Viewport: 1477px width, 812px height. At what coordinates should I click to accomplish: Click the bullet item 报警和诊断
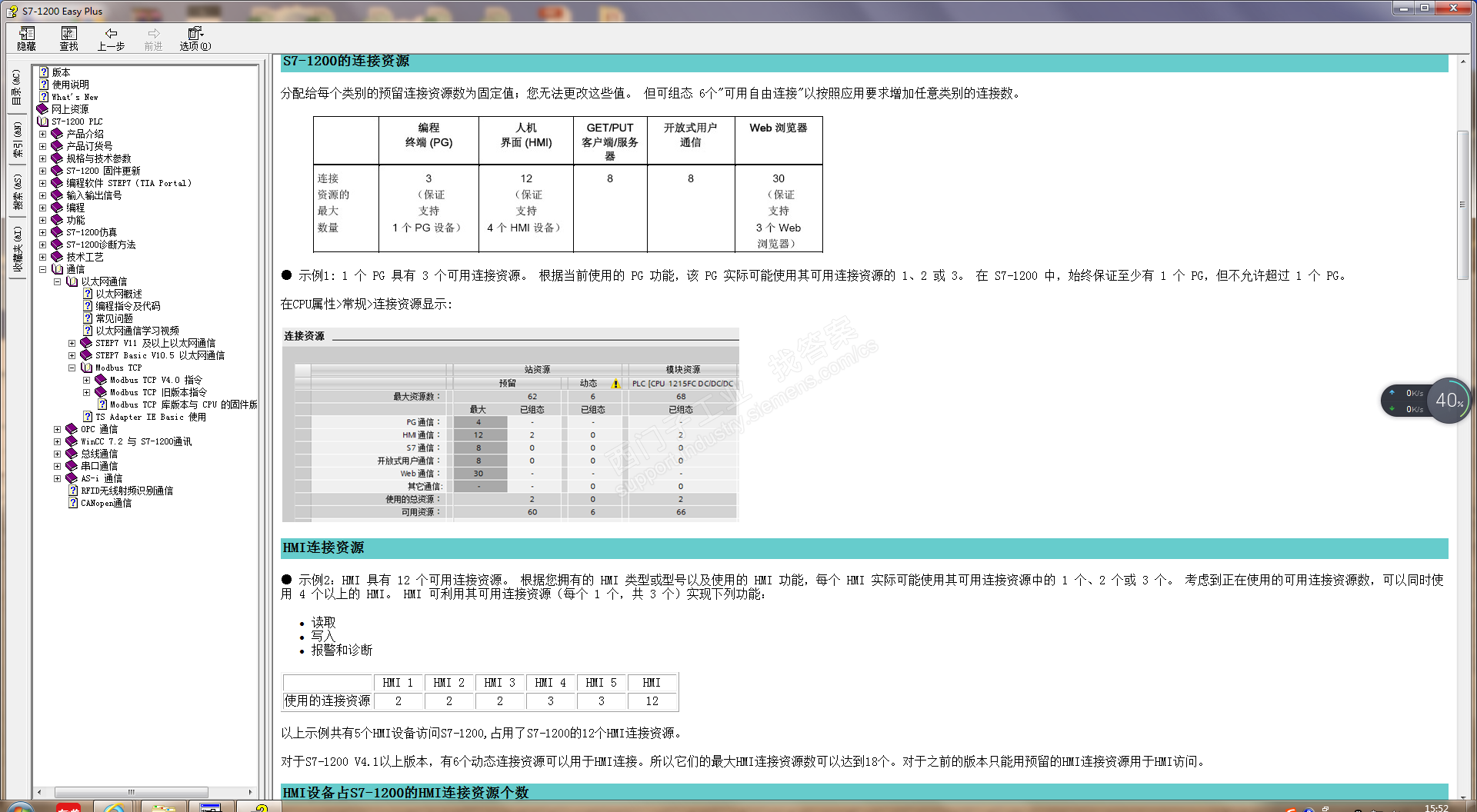tap(342, 651)
